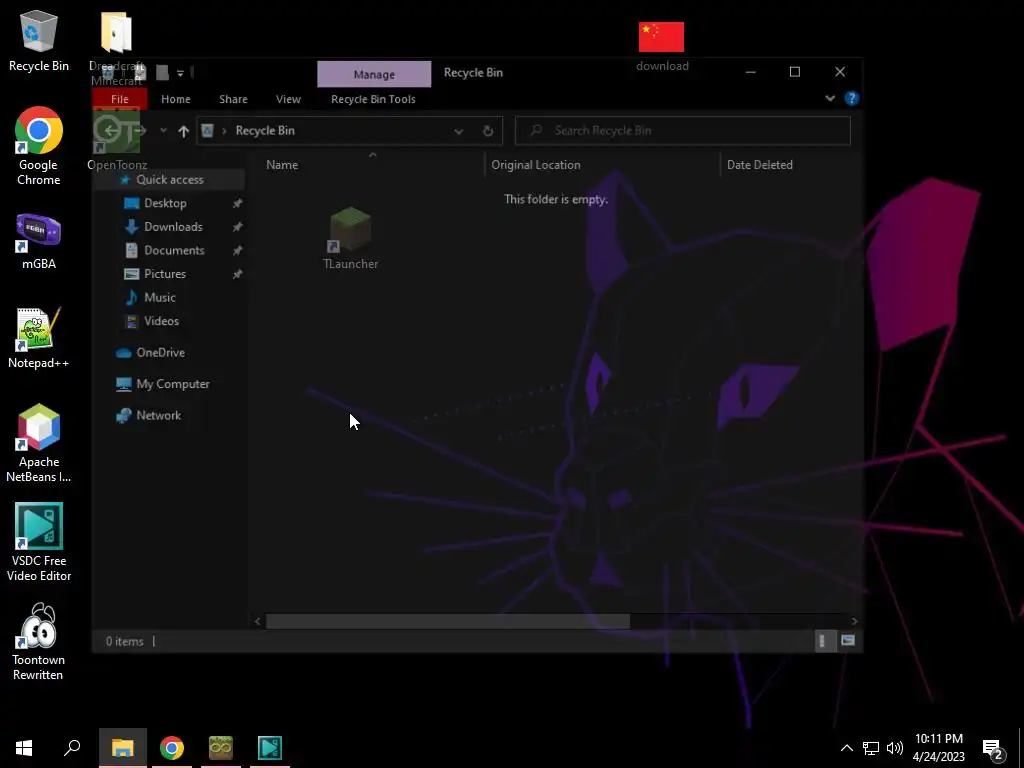Click the VSDC icon in the taskbar
This screenshot has height=768, width=1024.
pyautogui.click(x=270, y=748)
